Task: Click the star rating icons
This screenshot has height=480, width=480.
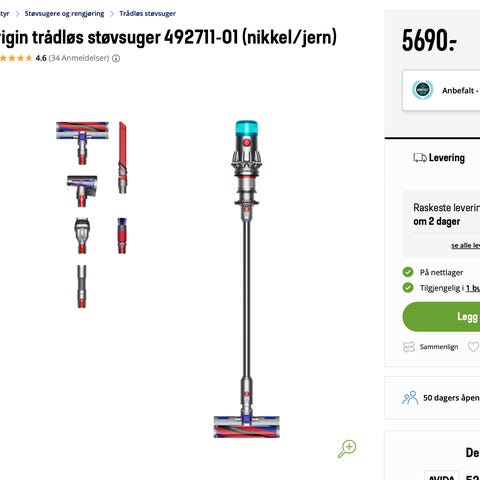Action: coord(16,58)
